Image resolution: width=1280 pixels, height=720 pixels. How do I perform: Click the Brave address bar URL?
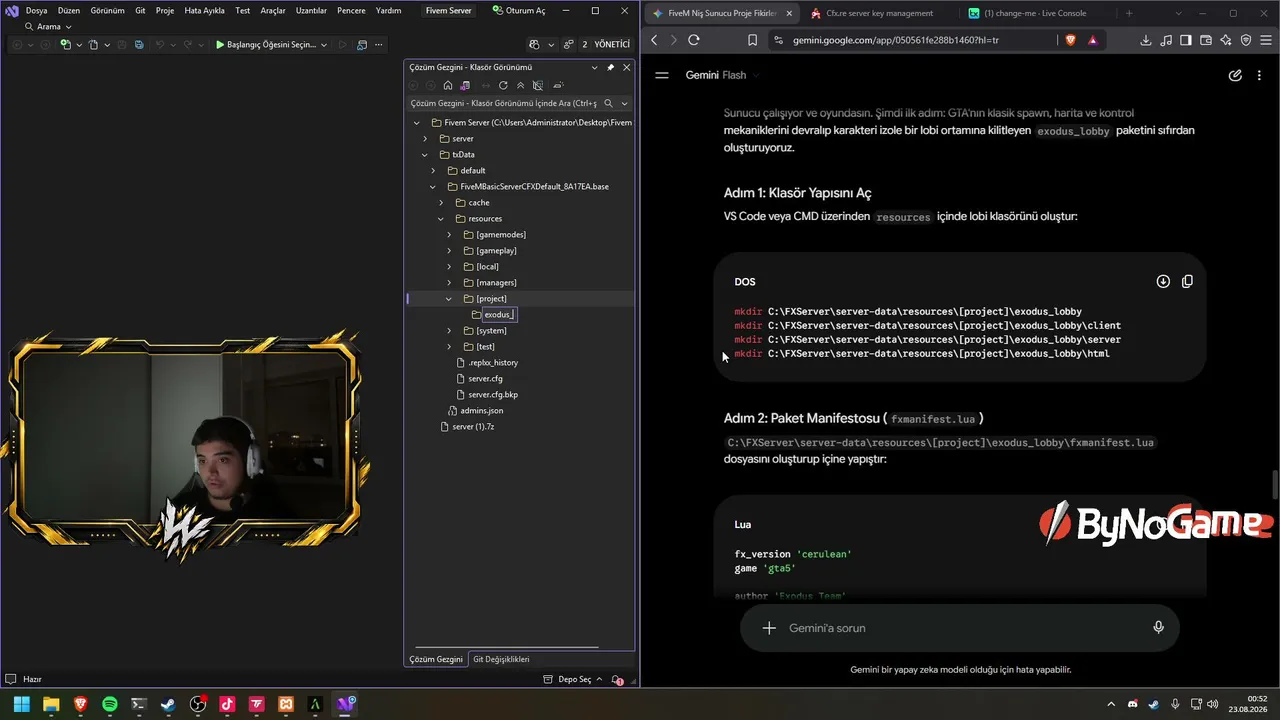pyautogui.click(x=896, y=40)
